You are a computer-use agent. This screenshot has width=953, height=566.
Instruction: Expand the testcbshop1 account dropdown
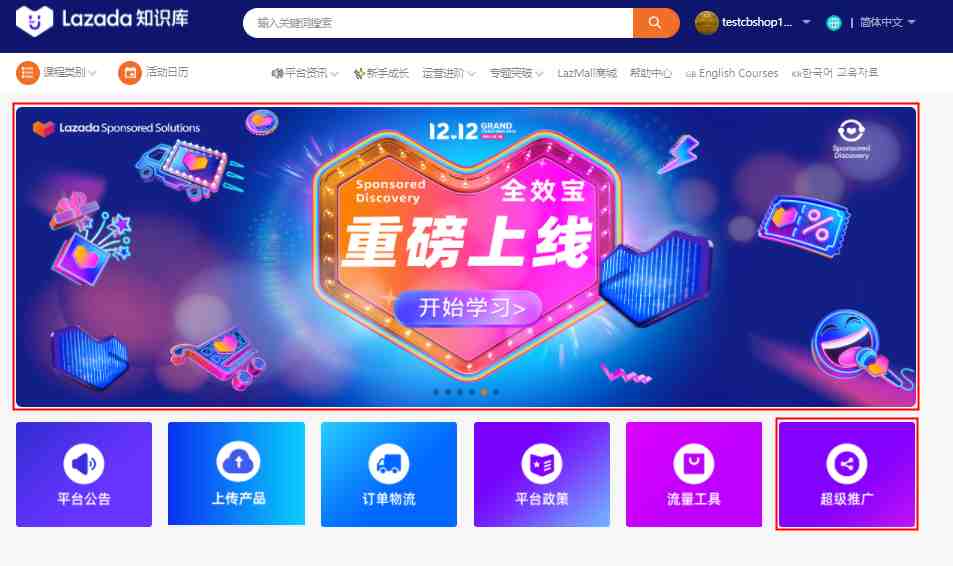pyautogui.click(x=753, y=22)
